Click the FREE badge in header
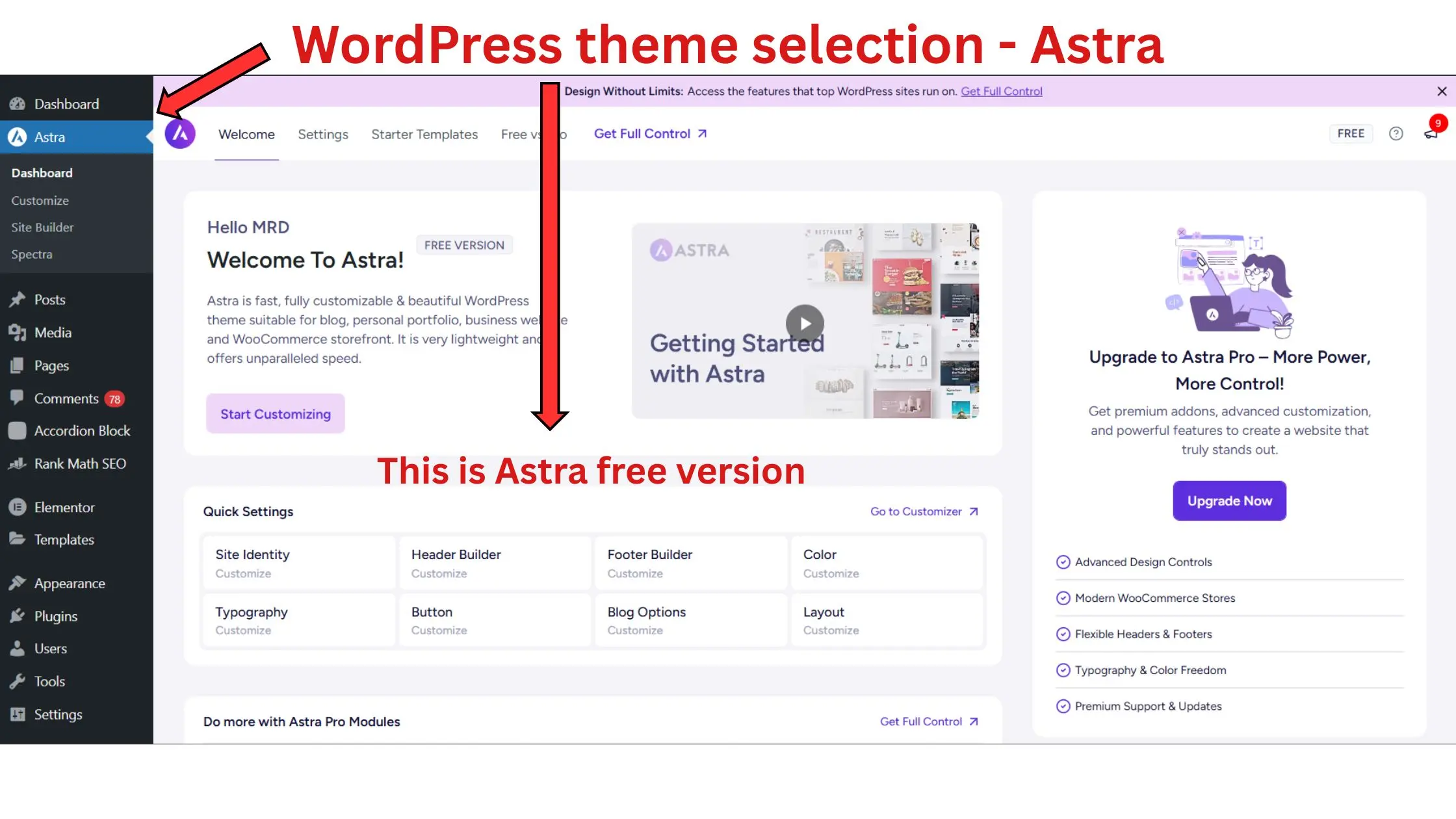1456x819 pixels. coord(1351,134)
